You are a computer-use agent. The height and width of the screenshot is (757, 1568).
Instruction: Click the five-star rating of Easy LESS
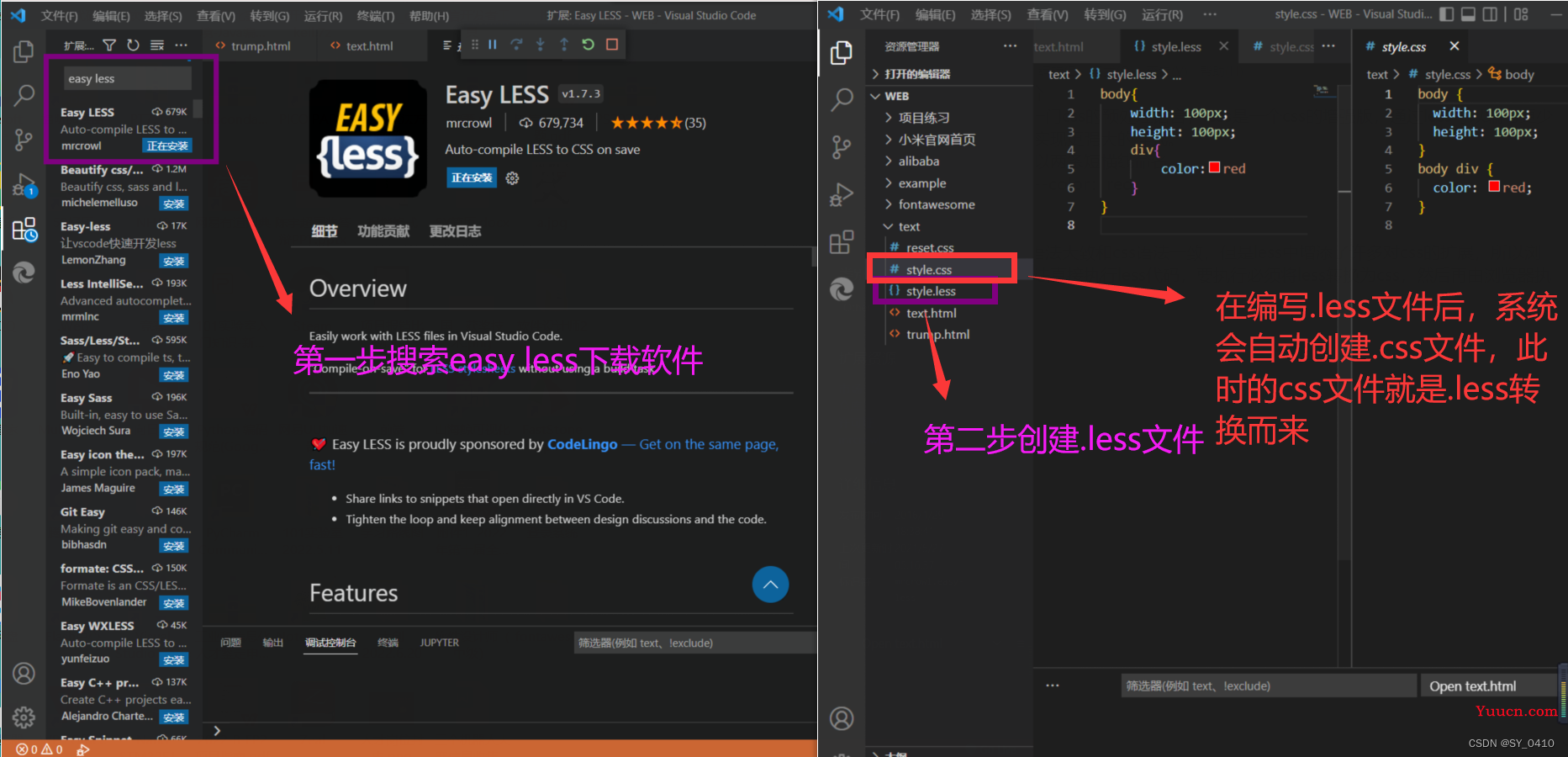coord(647,123)
